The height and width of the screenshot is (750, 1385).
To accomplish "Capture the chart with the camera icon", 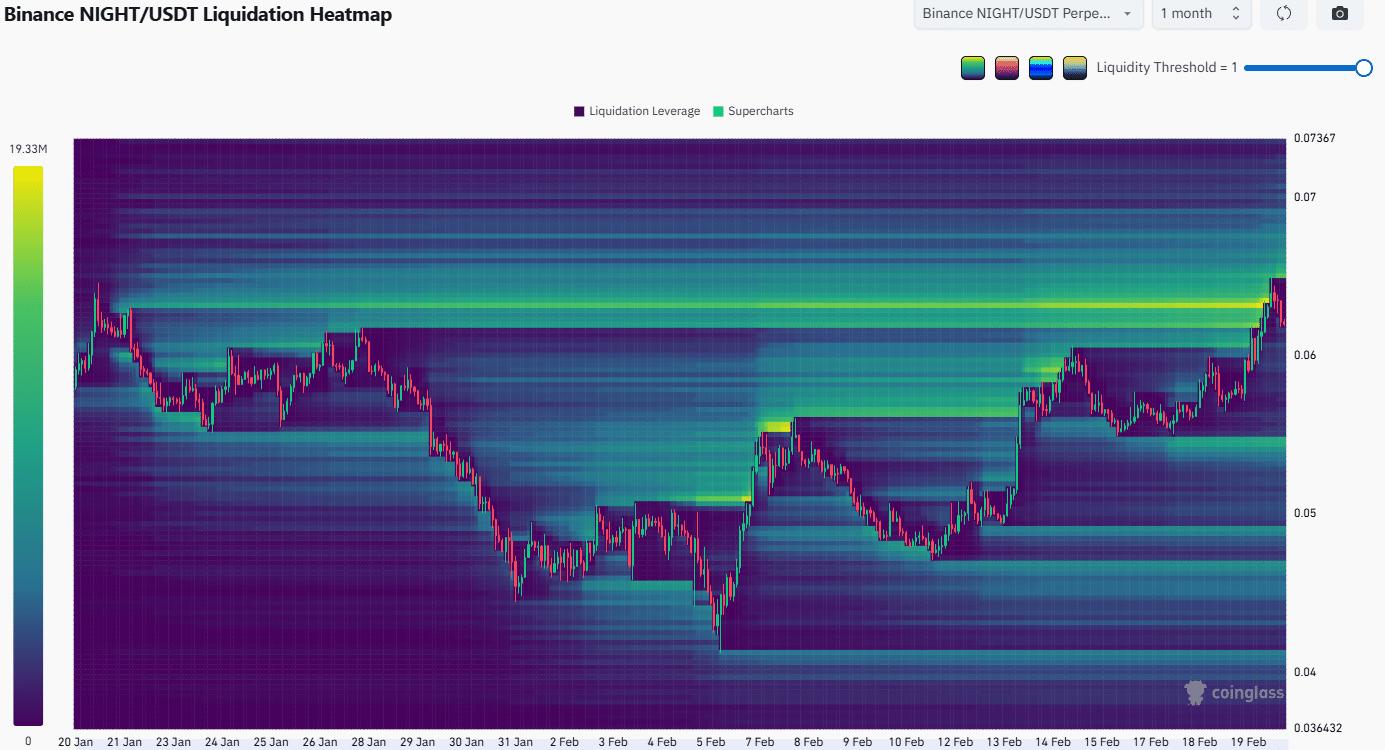I will pos(1339,14).
